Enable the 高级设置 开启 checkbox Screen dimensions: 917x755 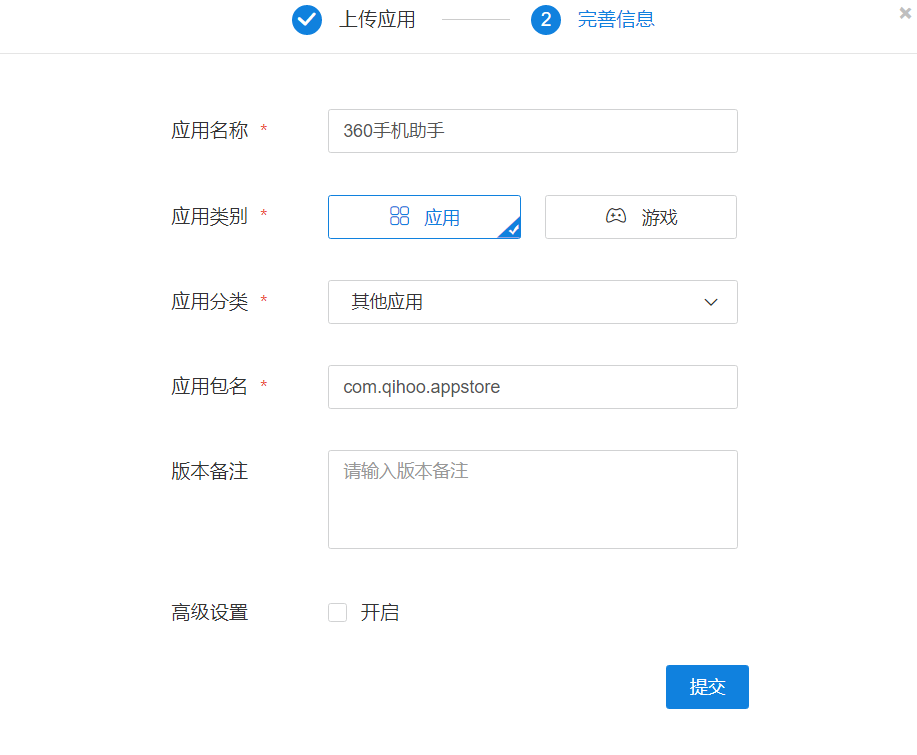tap(337, 612)
